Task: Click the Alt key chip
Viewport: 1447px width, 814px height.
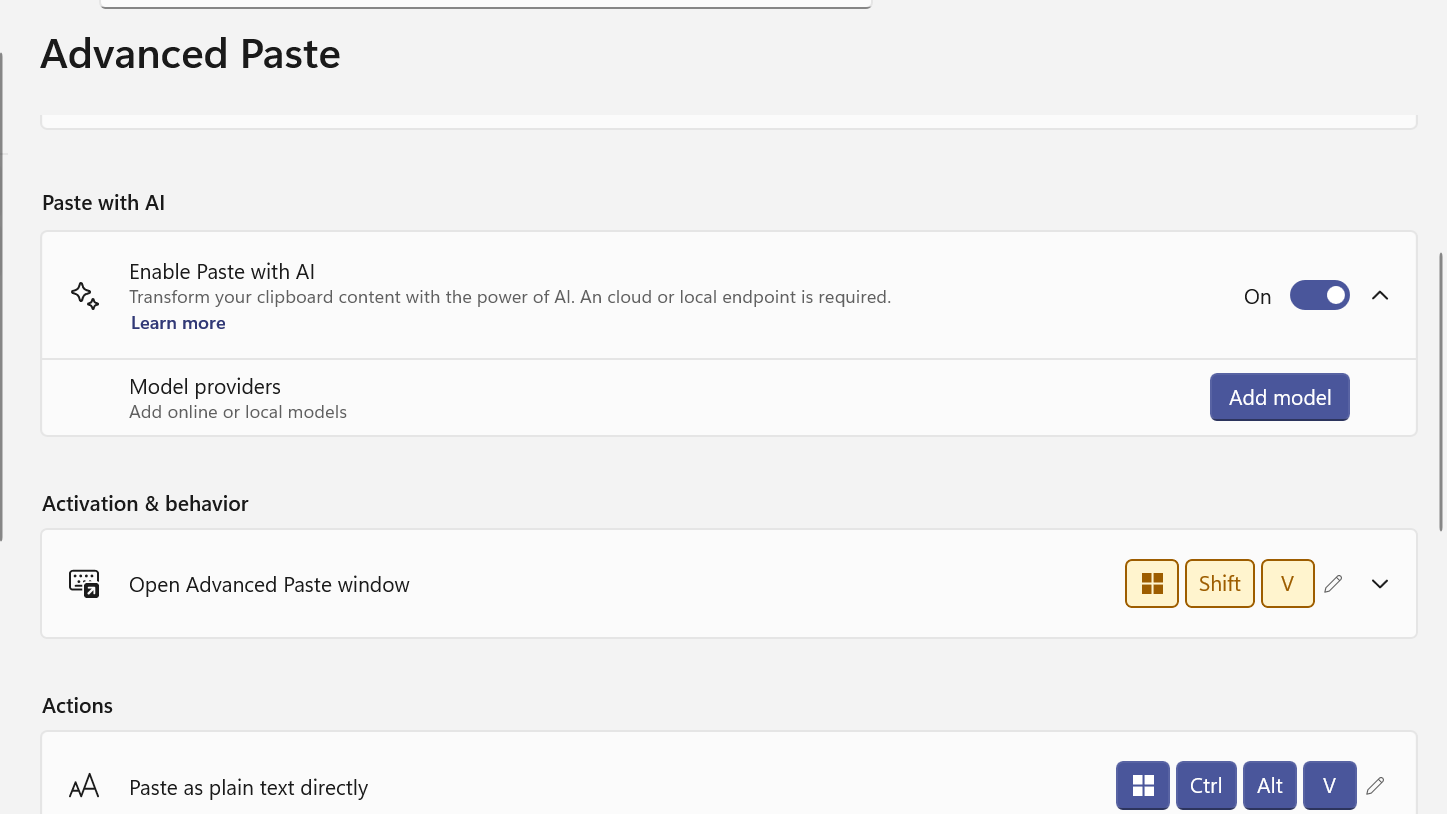Action: [1270, 786]
